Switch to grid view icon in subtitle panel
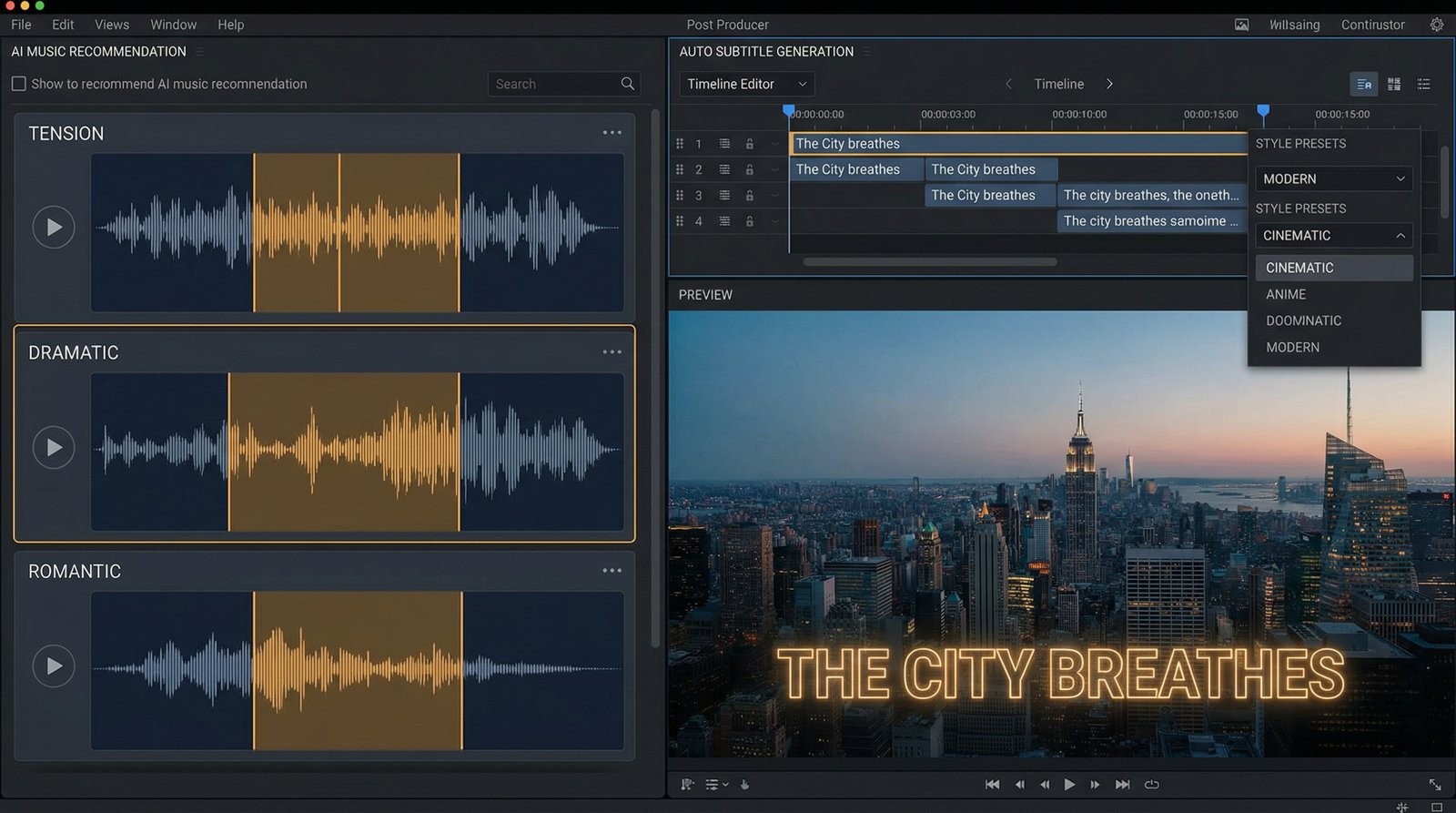Image resolution: width=1456 pixels, height=813 pixels. click(x=1394, y=84)
